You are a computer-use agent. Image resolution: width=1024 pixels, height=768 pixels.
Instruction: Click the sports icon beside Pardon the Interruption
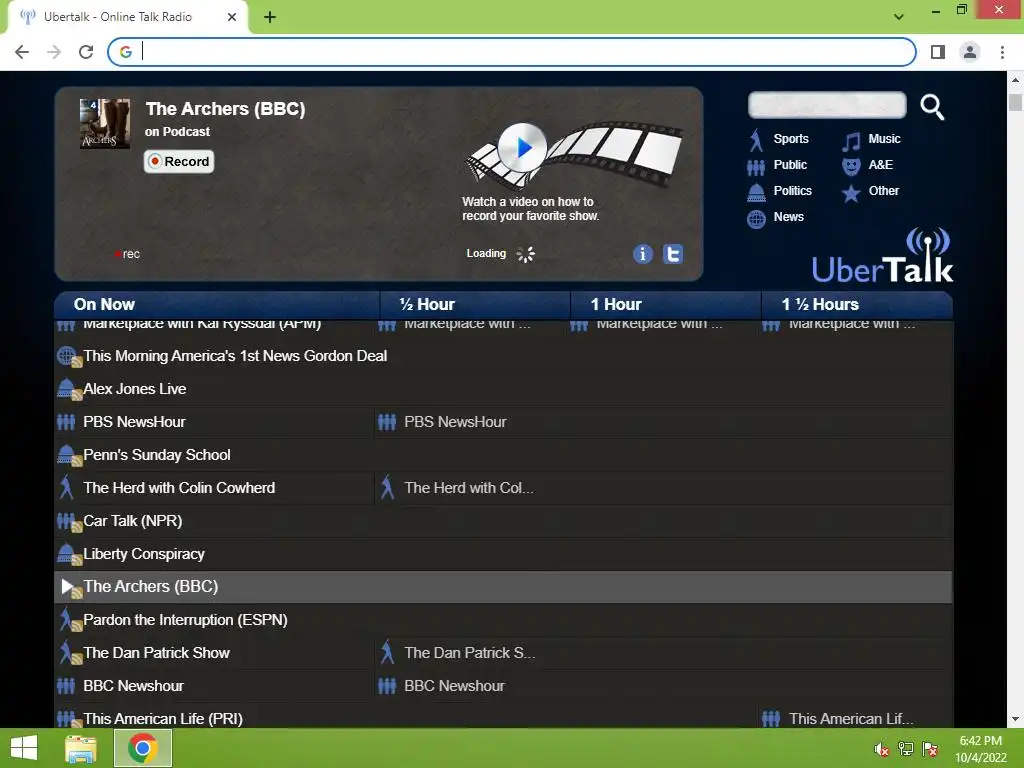point(68,620)
